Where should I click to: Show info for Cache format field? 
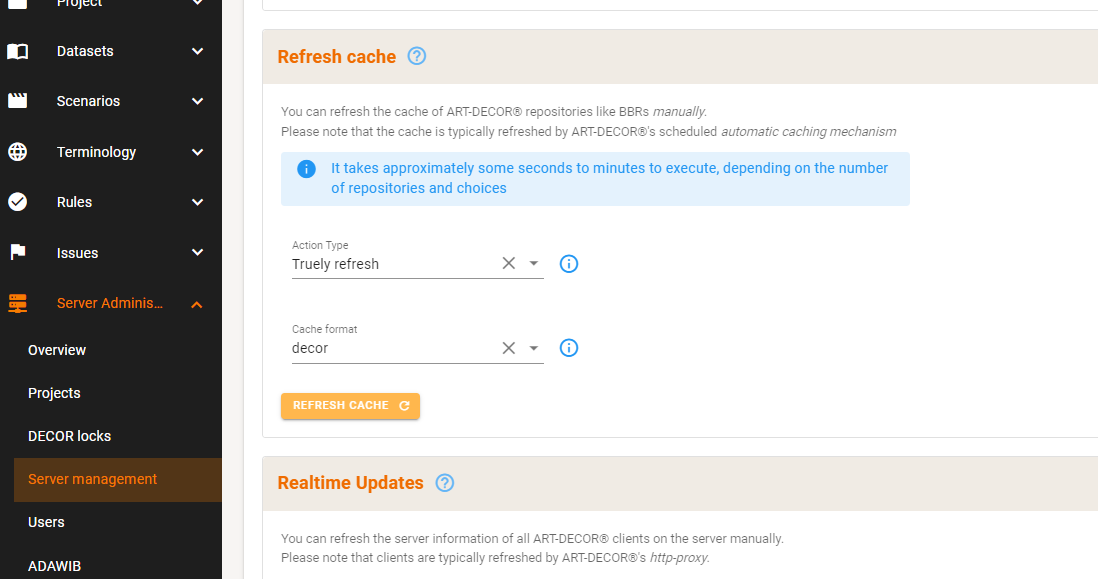(569, 348)
